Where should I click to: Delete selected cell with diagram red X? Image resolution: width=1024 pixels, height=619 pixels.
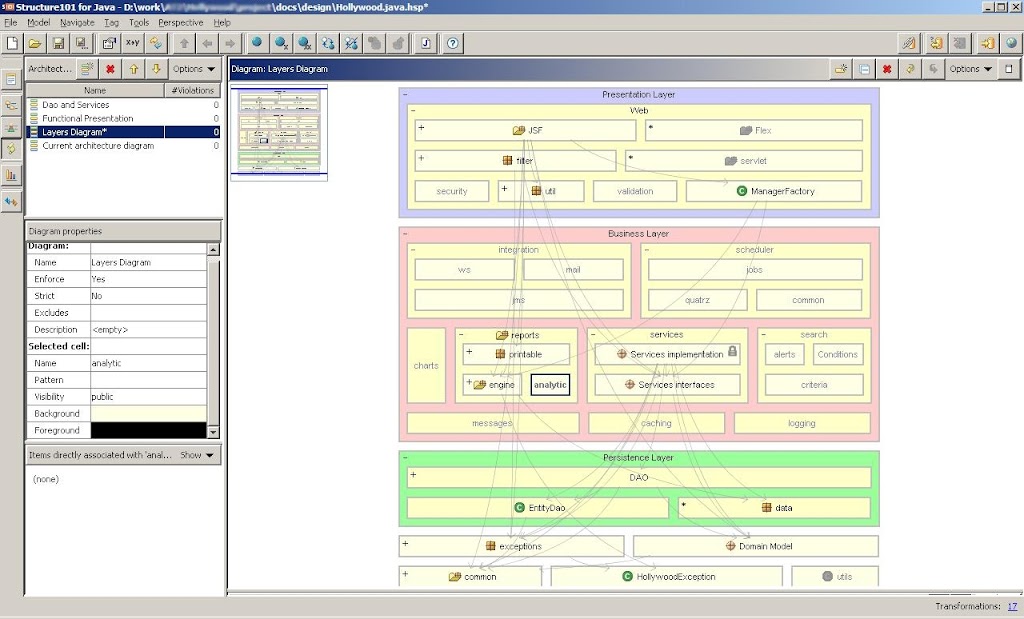click(887, 69)
